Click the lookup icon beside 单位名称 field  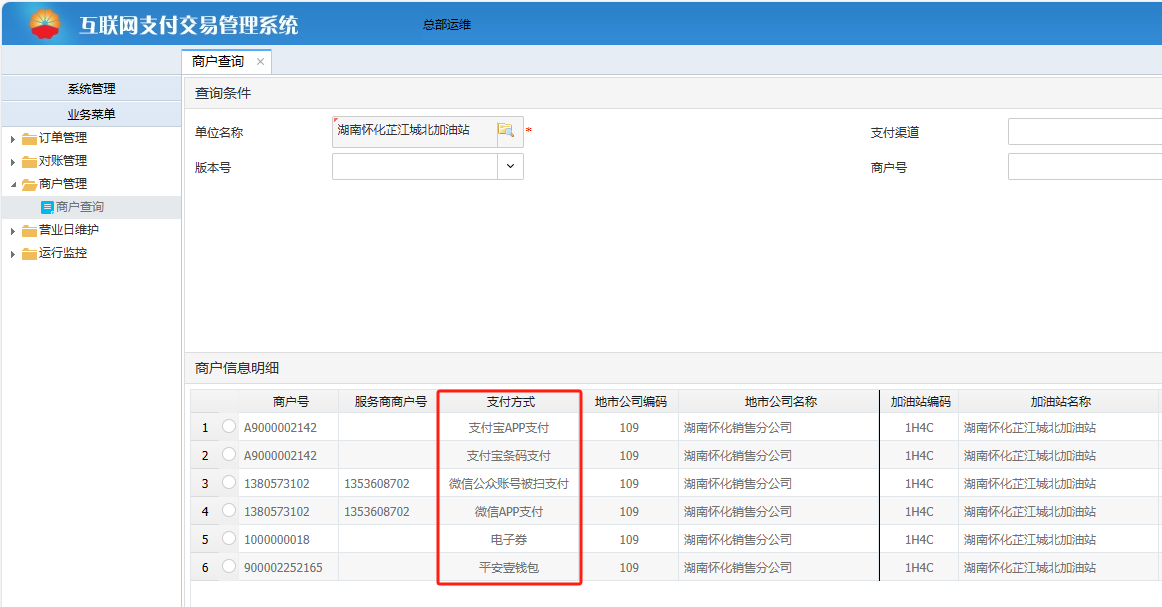click(506, 131)
